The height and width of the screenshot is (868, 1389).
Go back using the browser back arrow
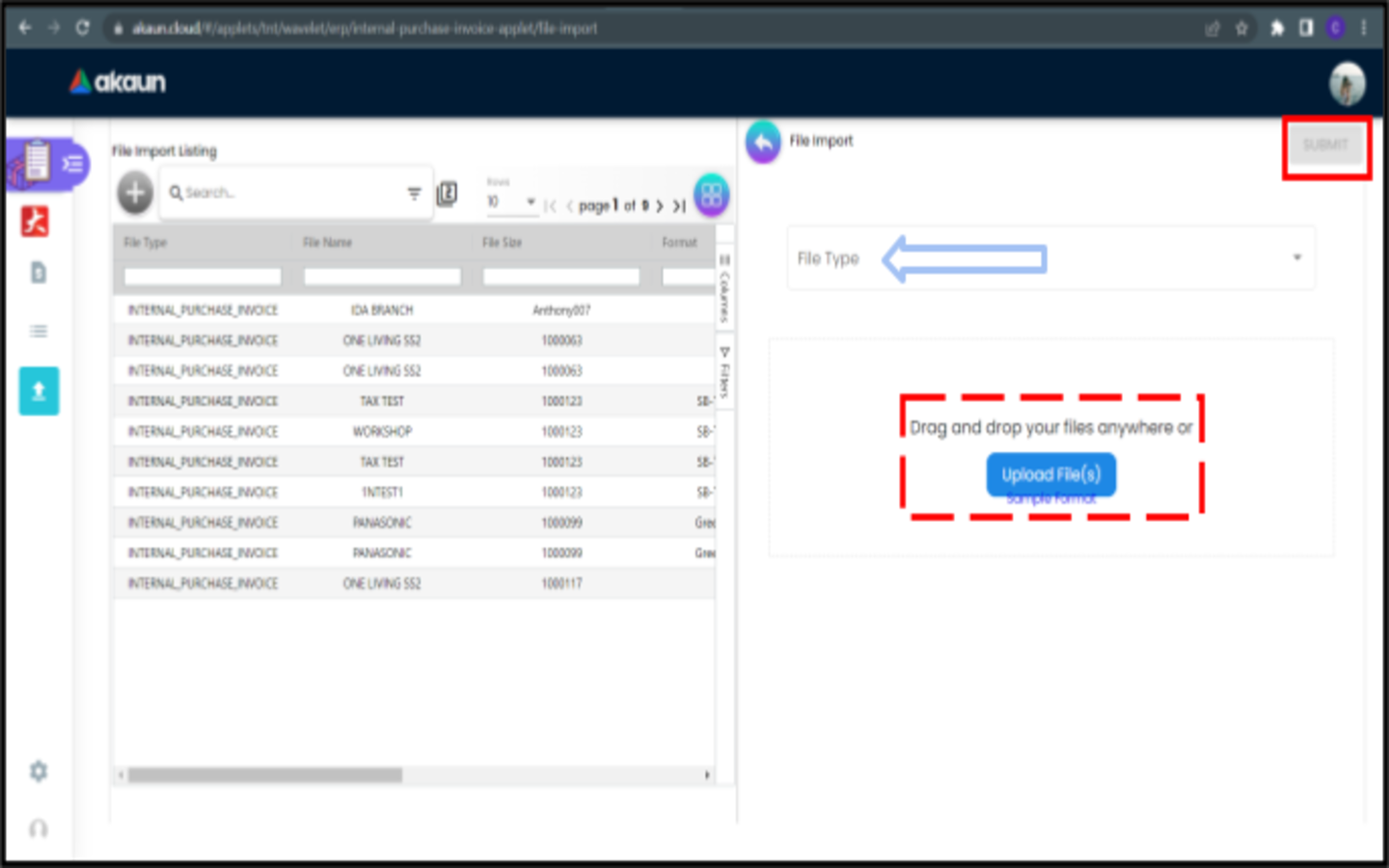click(x=25, y=28)
